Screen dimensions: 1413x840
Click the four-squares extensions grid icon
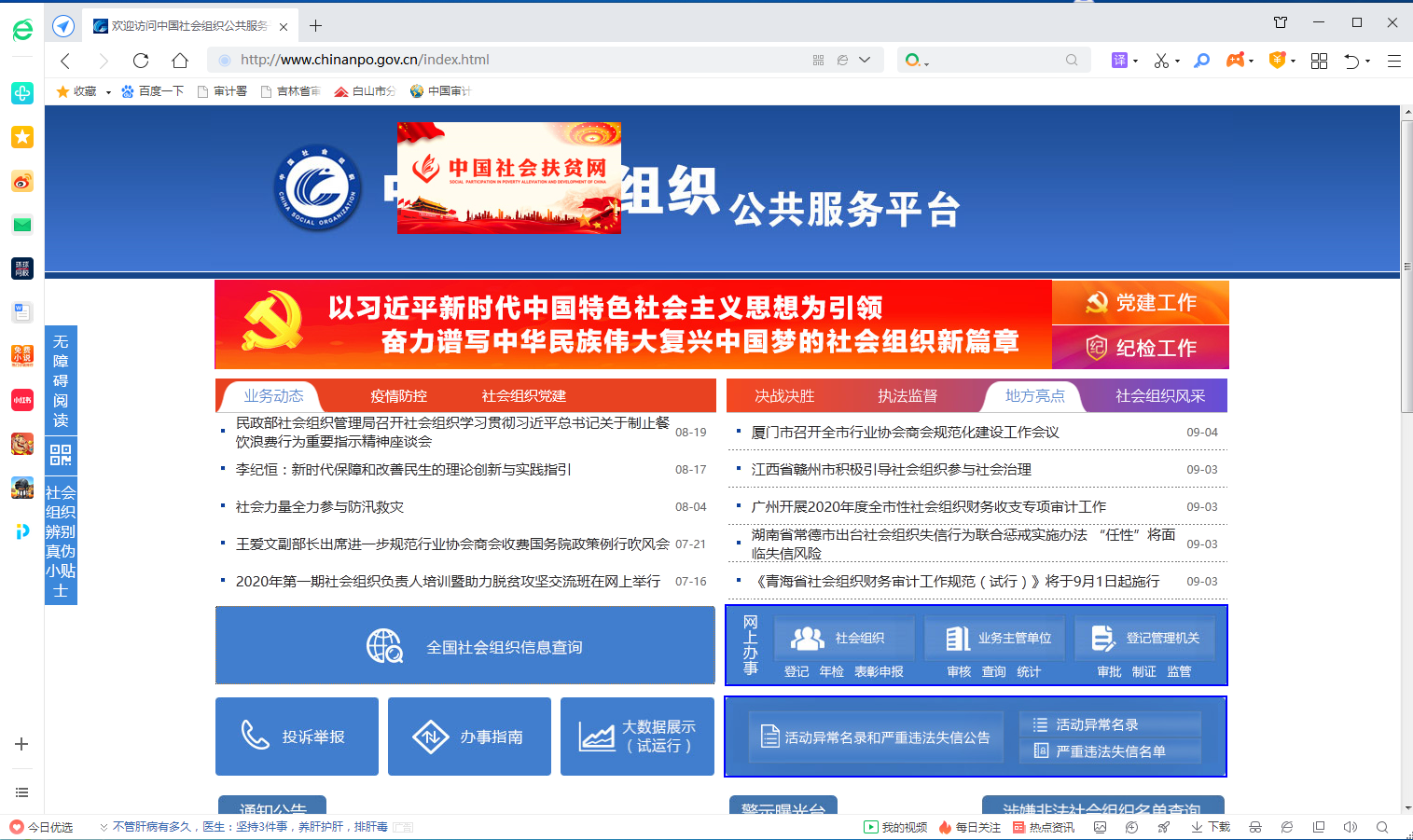1319,61
